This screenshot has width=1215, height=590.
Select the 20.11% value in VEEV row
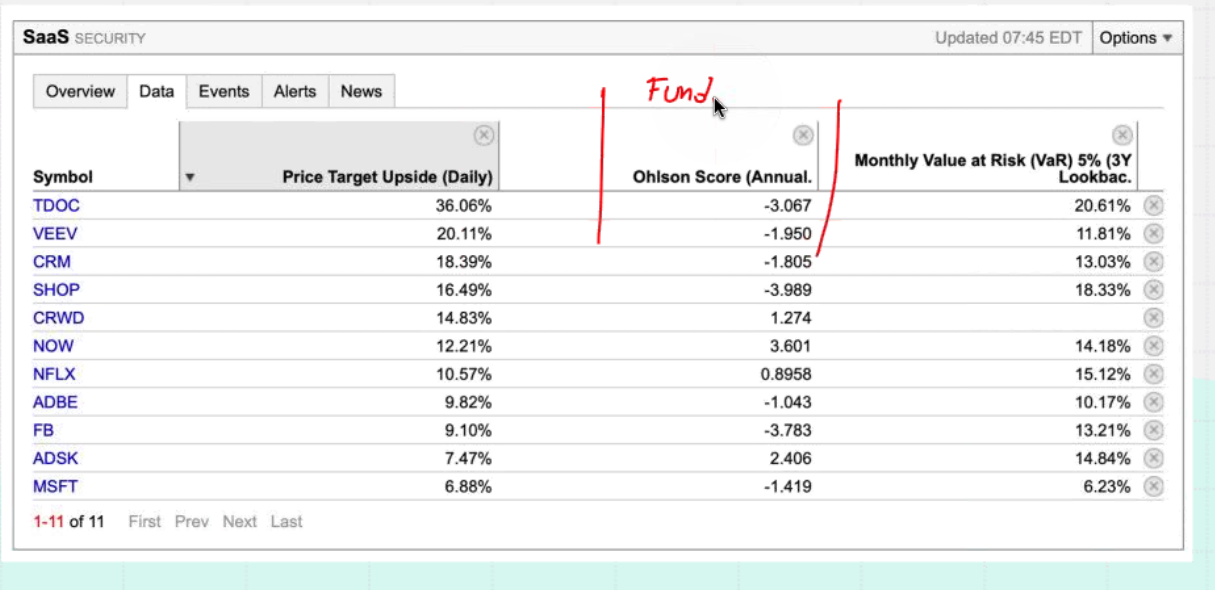tap(466, 233)
